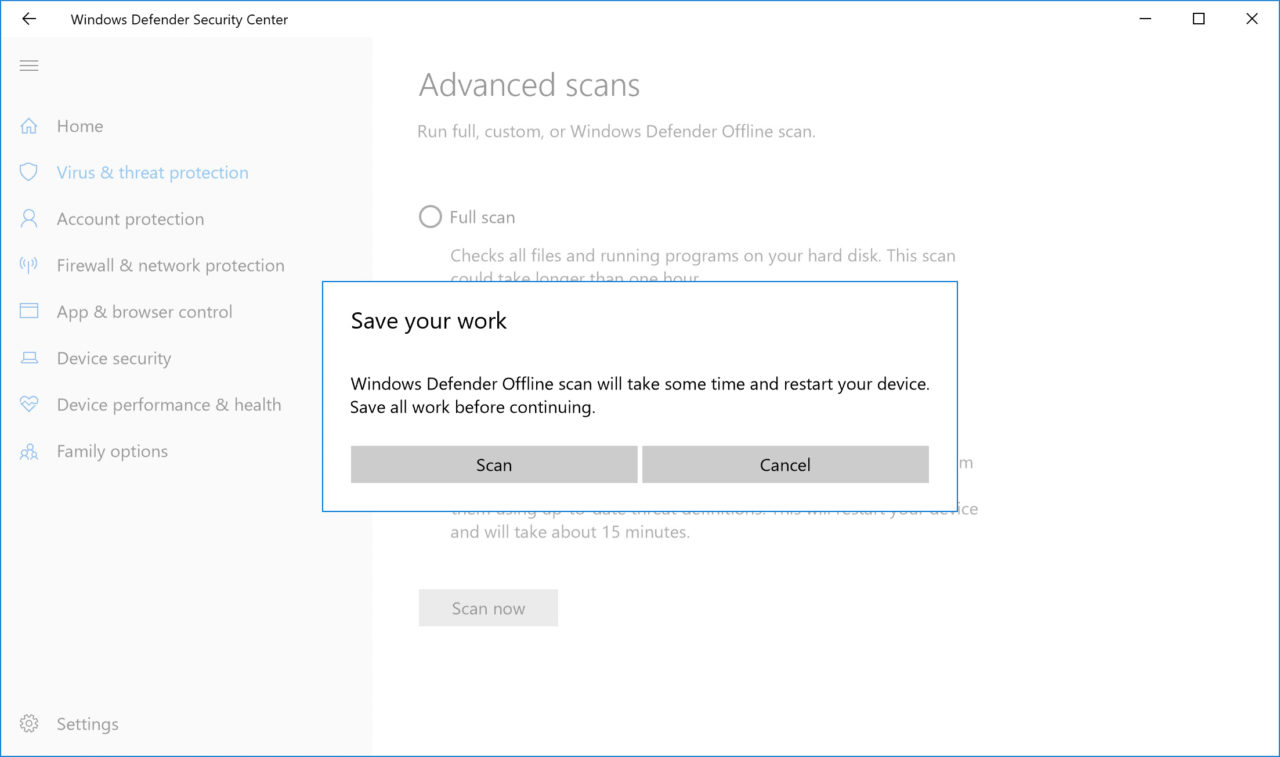Screen dimensions: 1280x757
Task: Maximize the Security Center window
Action: [1199, 19]
